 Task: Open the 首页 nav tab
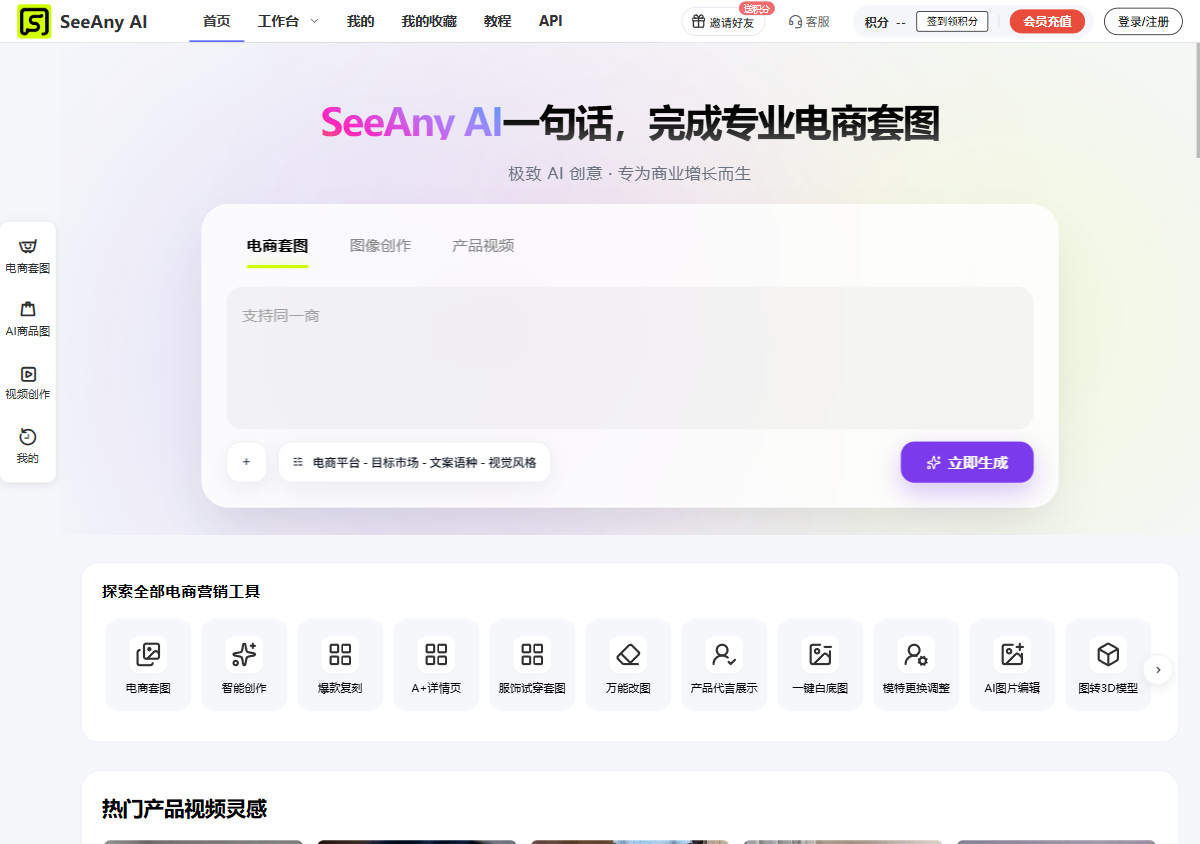coord(216,21)
